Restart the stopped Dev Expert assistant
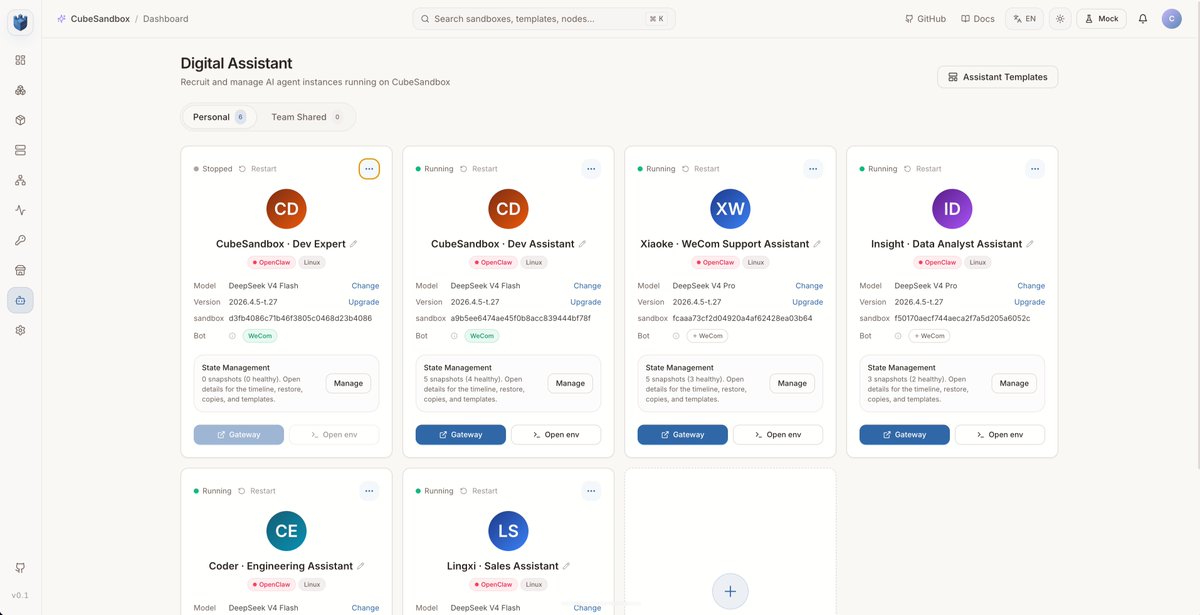Screen dimensions: 1200x615 (x=258, y=169)
